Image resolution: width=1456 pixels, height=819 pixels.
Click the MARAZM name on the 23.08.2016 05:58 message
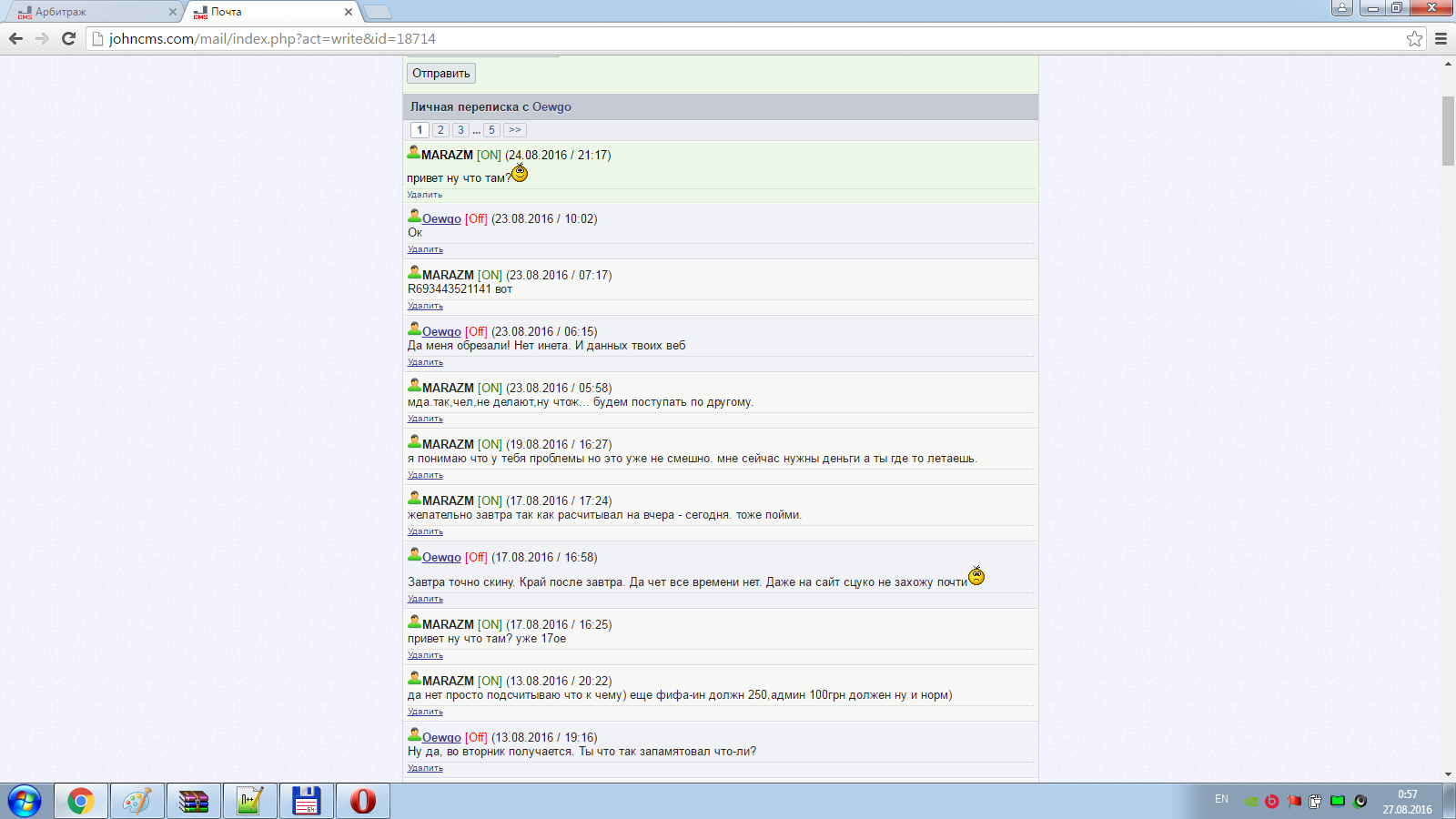448,389
